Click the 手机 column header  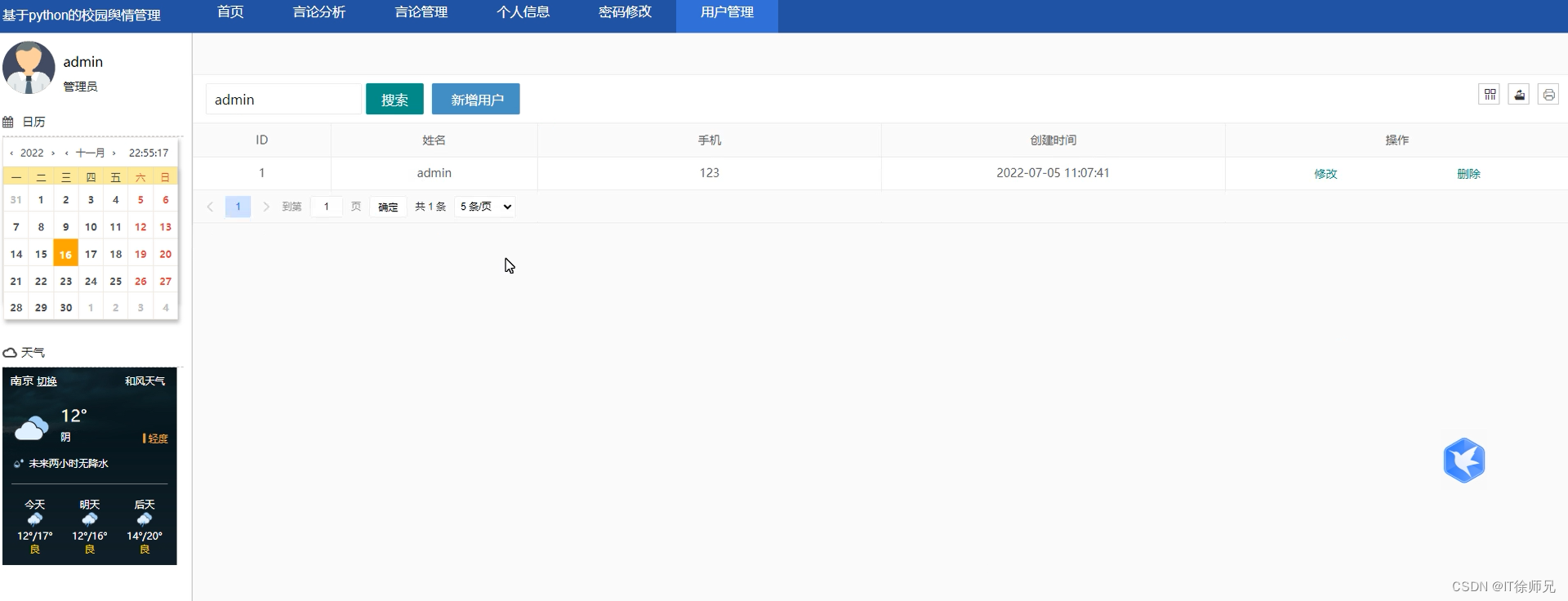[709, 140]
